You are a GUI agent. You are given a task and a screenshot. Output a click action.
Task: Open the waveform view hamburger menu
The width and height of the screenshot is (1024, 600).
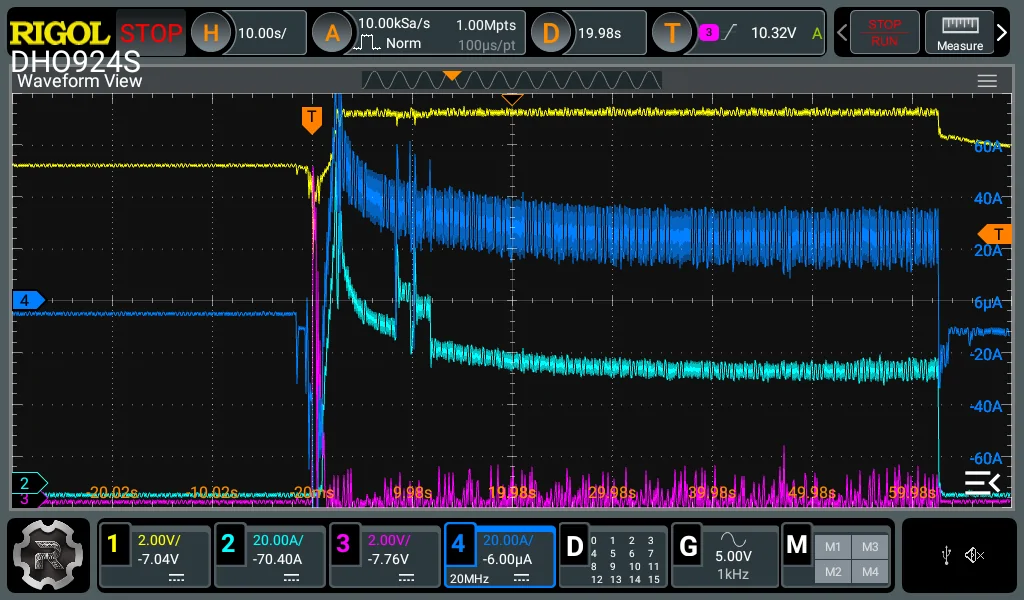tap(987, 81)
